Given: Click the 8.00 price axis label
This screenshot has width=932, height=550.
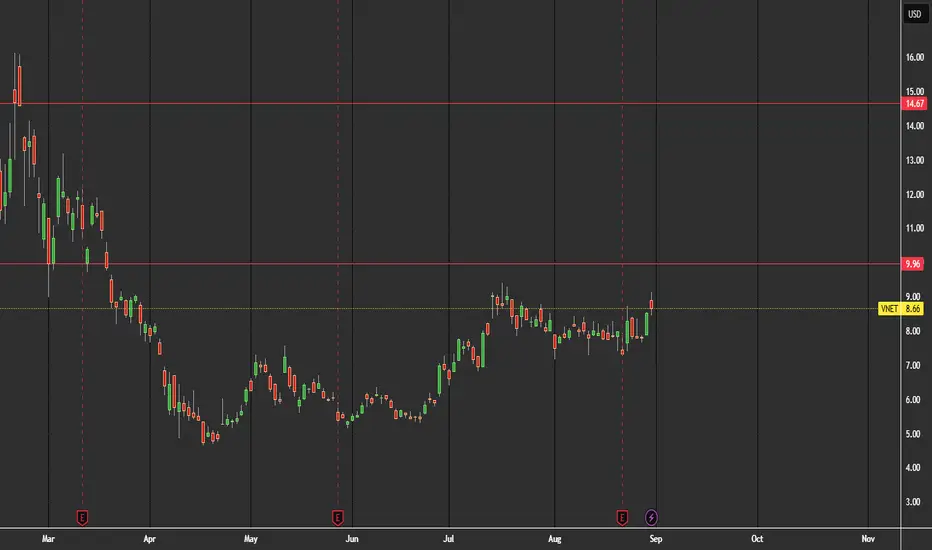Looking at the screenshot, I should (913, 331).
